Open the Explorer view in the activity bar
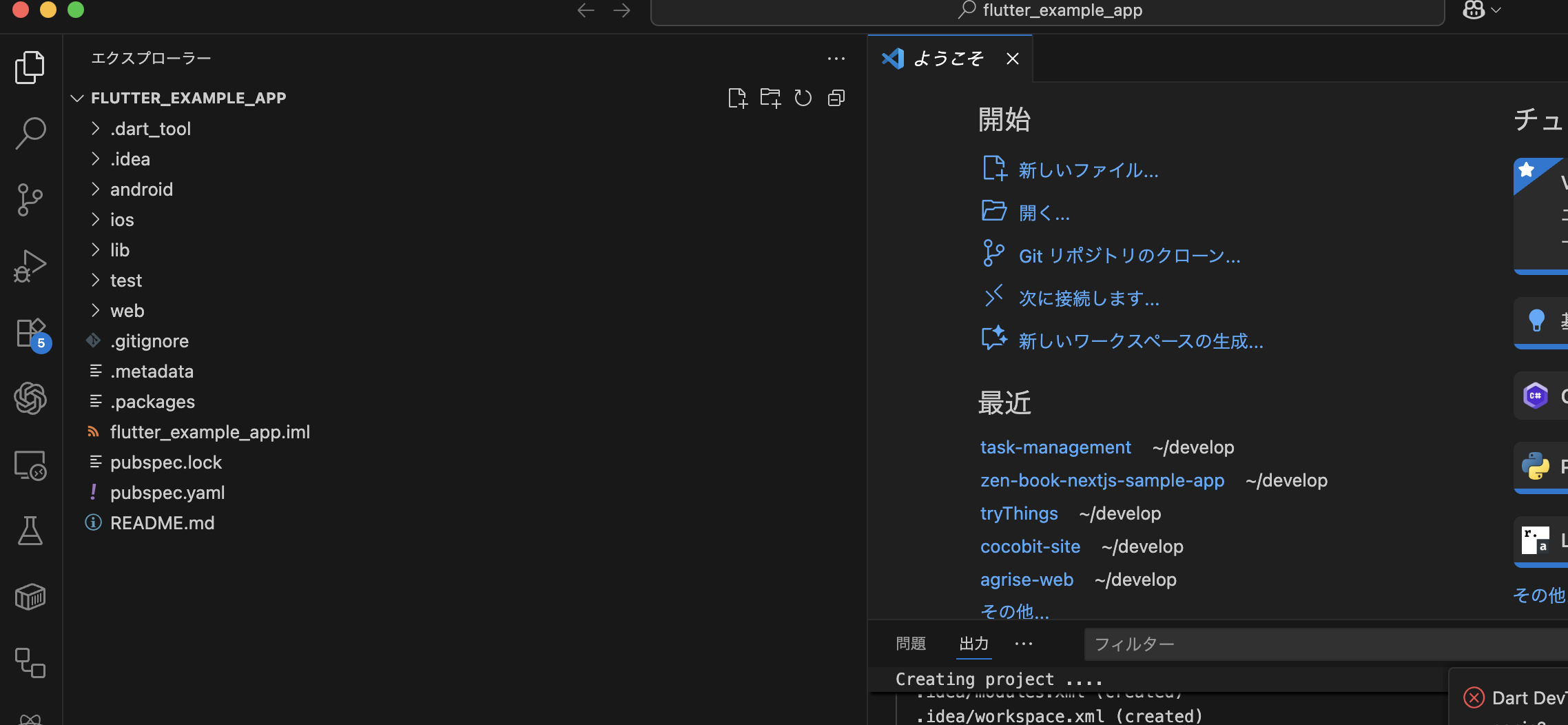The image size is (1568, 725). pos(29,66)
